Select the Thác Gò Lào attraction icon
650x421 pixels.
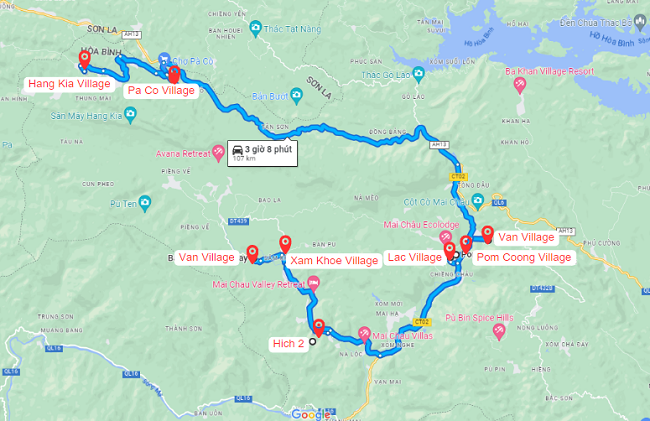(419, 75)
